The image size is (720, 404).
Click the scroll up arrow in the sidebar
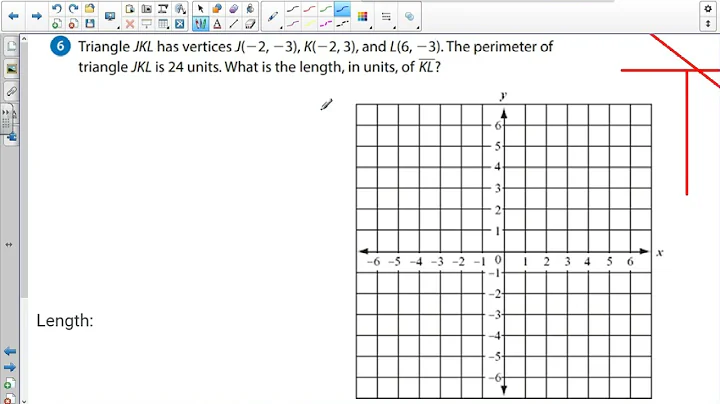click(x=24, y=39)
